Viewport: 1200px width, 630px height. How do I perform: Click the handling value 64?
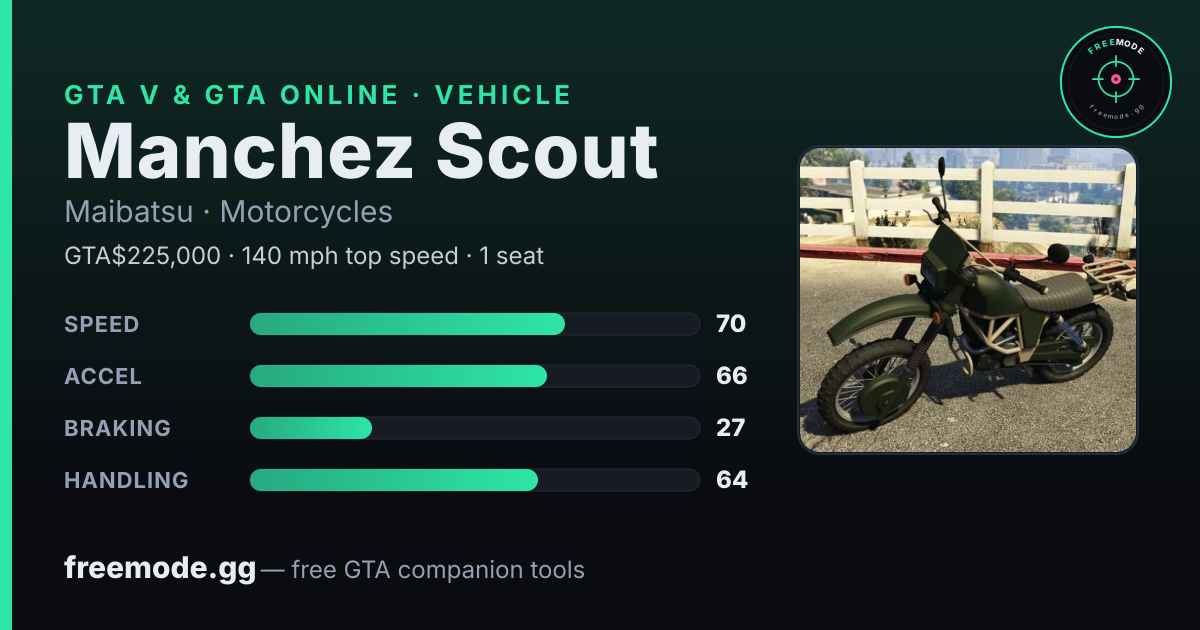[732, 480]
